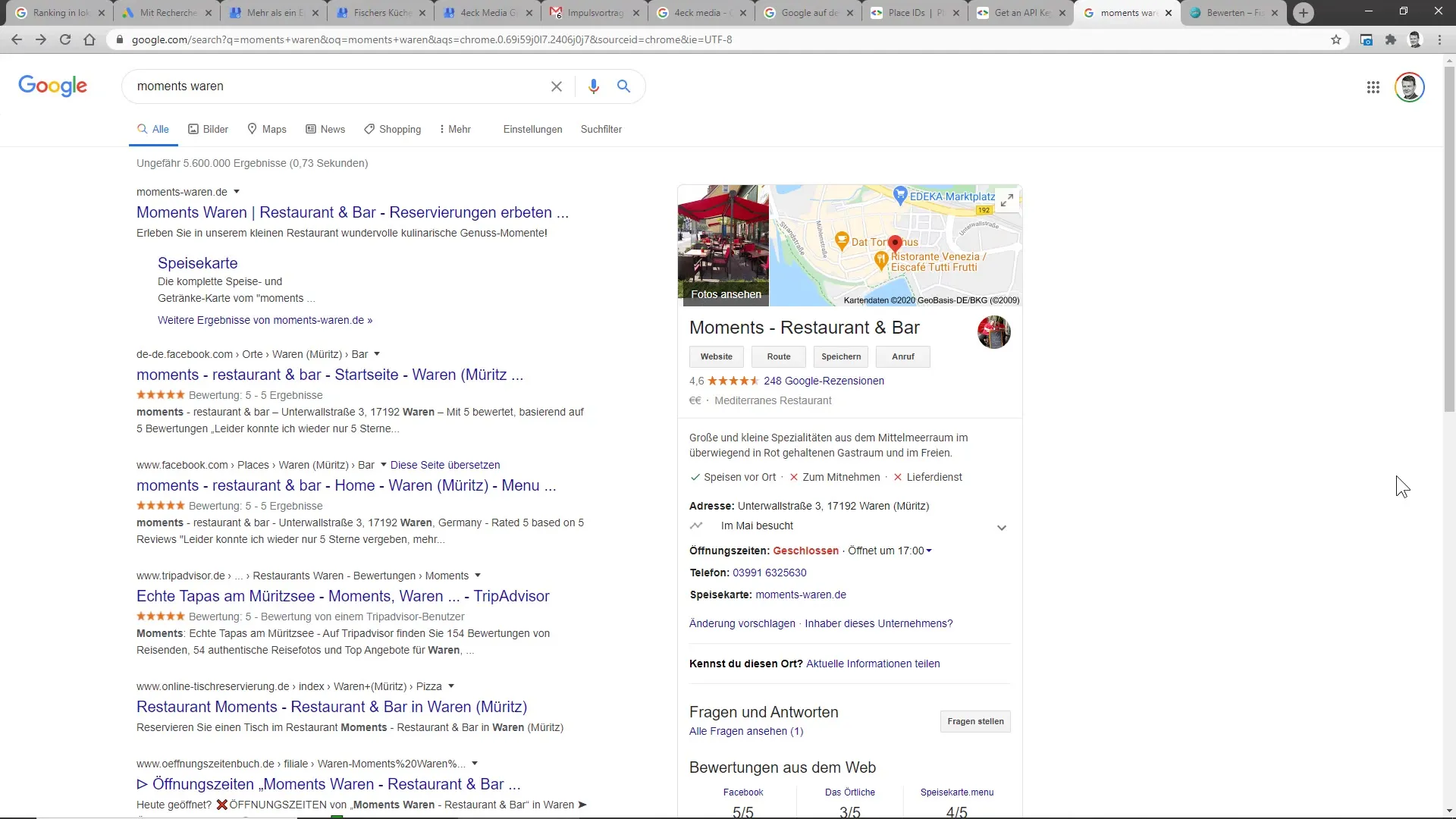The image size is (1456, 819).
Task: Click into the Google search input field
Action: click(337, 86)
